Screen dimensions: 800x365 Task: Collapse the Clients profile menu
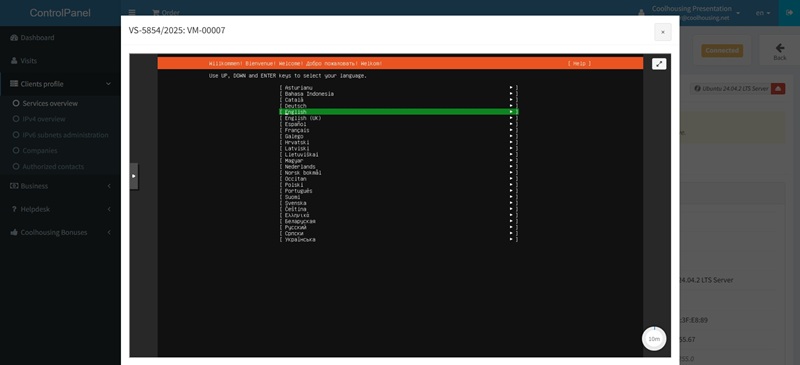tap(60, 84)
